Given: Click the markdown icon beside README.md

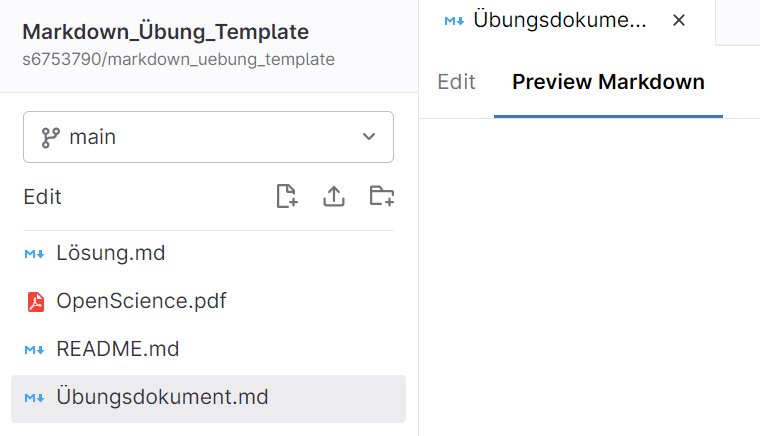Looking at the screenshot, I should tap(34, 350).
